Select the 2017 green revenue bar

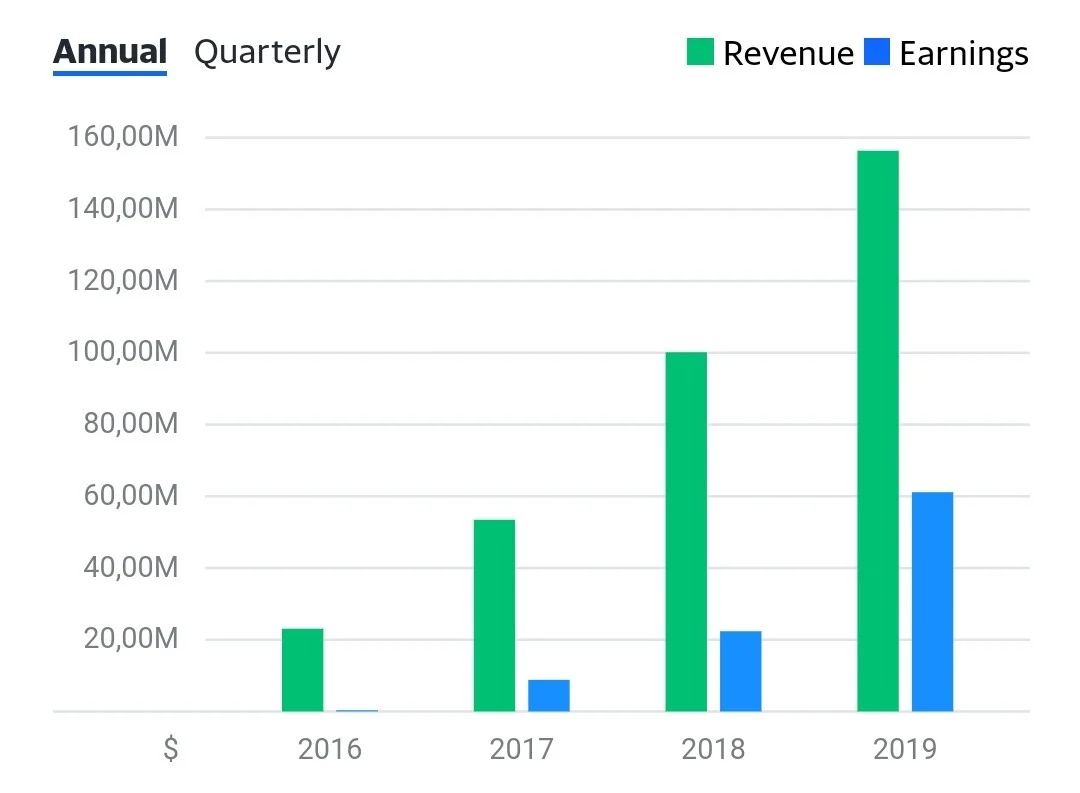click(x=495, y=615)
